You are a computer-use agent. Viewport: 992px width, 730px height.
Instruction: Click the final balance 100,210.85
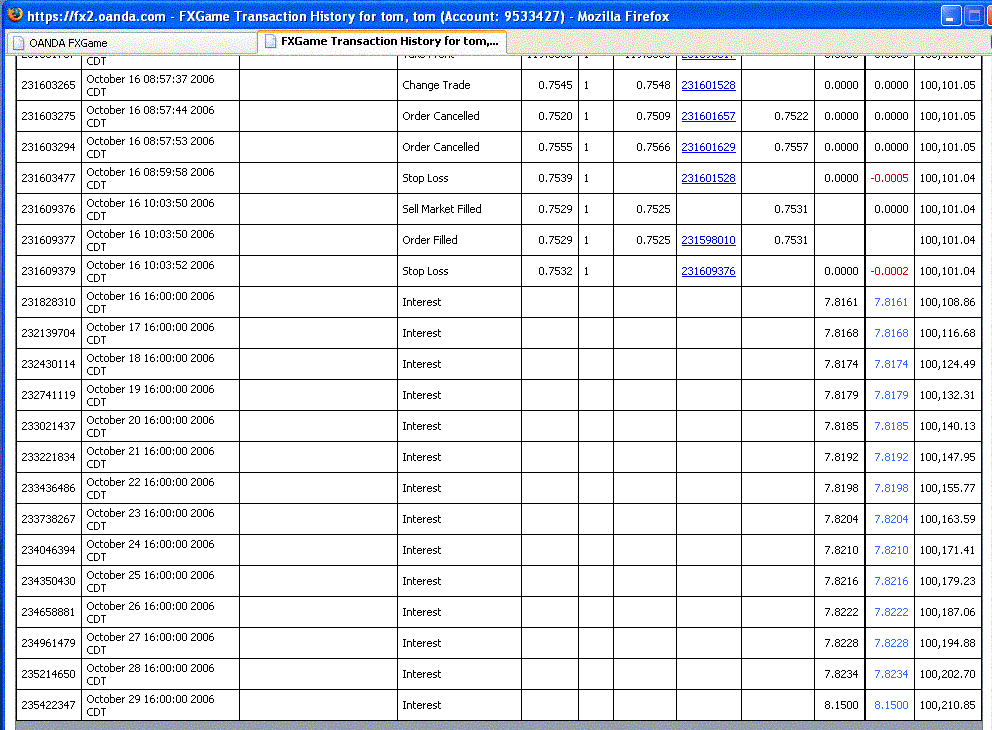[947, 705]
